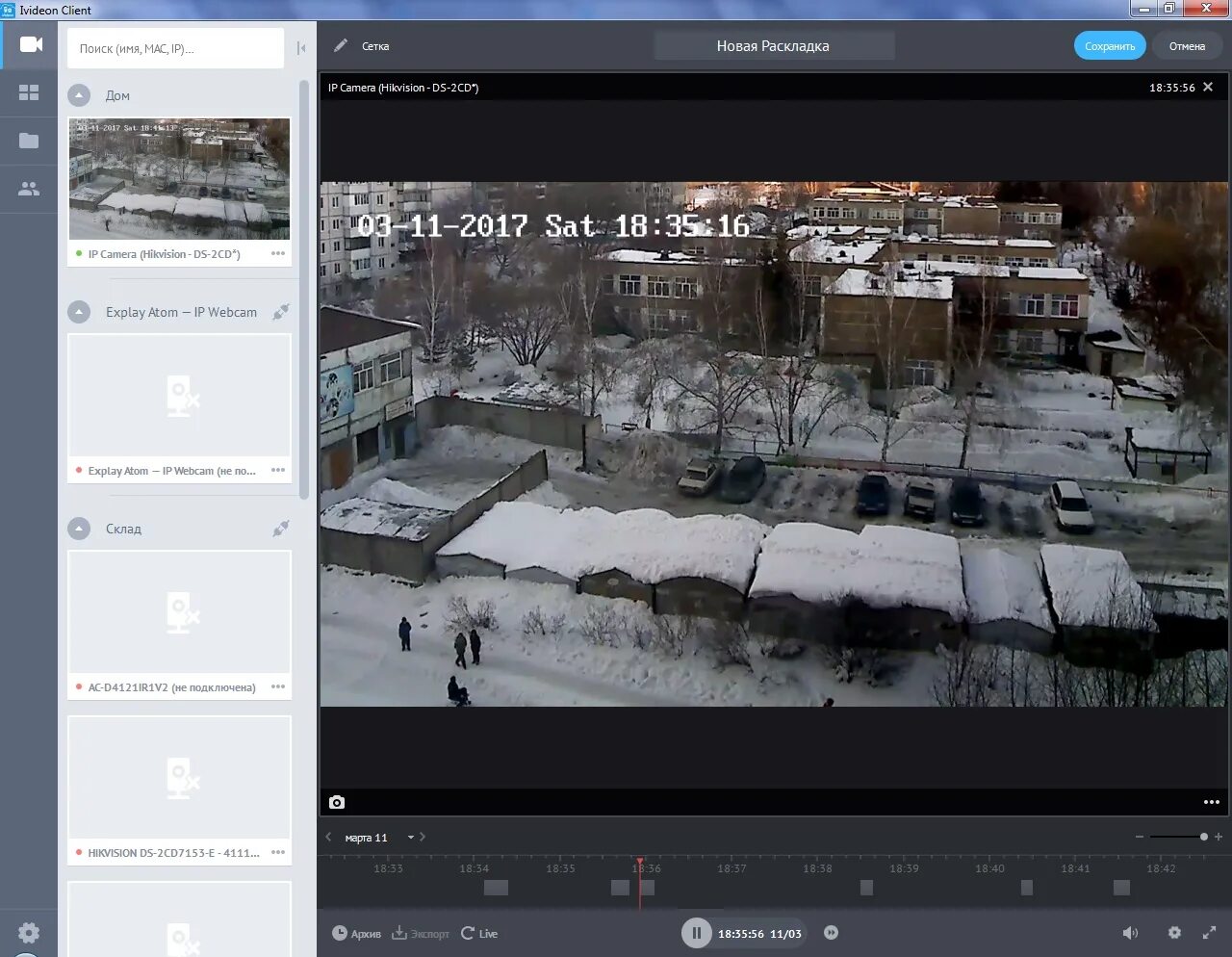Open player settings gear icon
Image resolution: width=1232 pixels, height=957 pixels.
click(1174, 933)
